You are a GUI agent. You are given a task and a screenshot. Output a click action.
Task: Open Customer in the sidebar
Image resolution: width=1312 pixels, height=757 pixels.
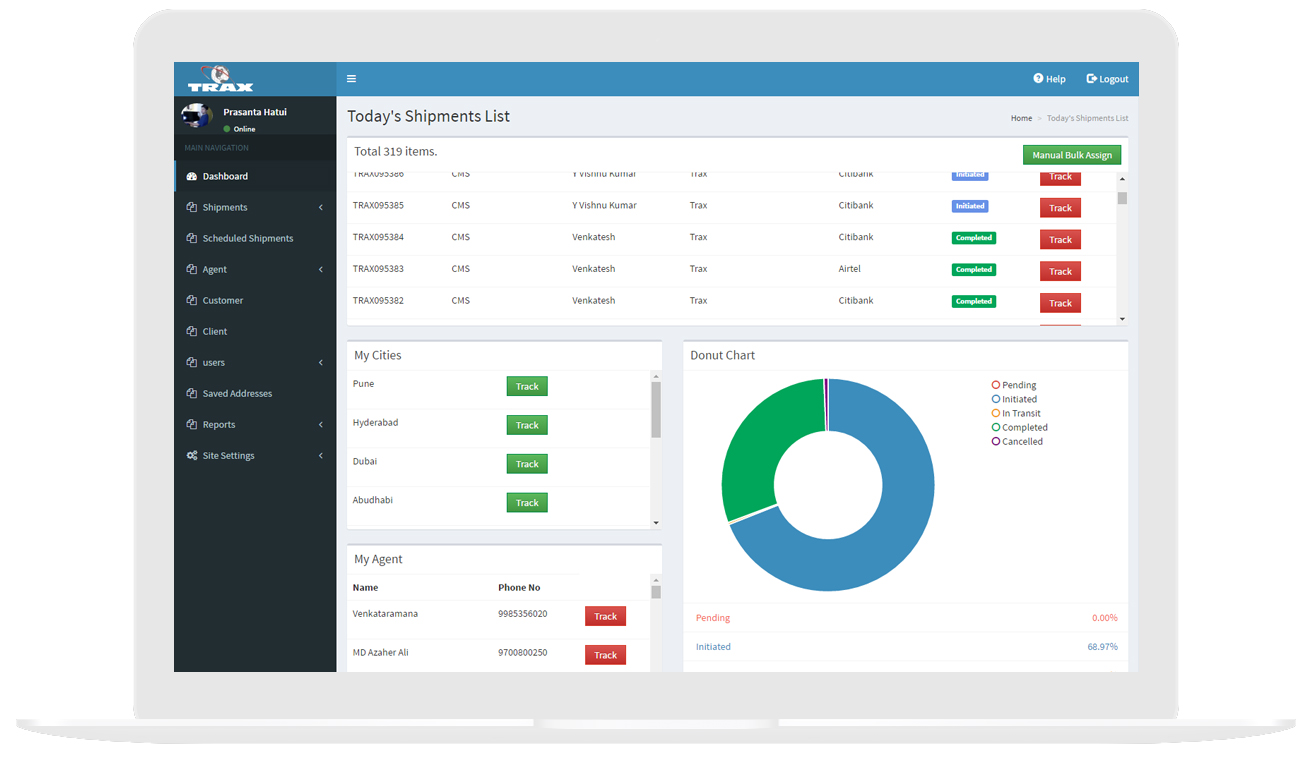click(255, 300)
